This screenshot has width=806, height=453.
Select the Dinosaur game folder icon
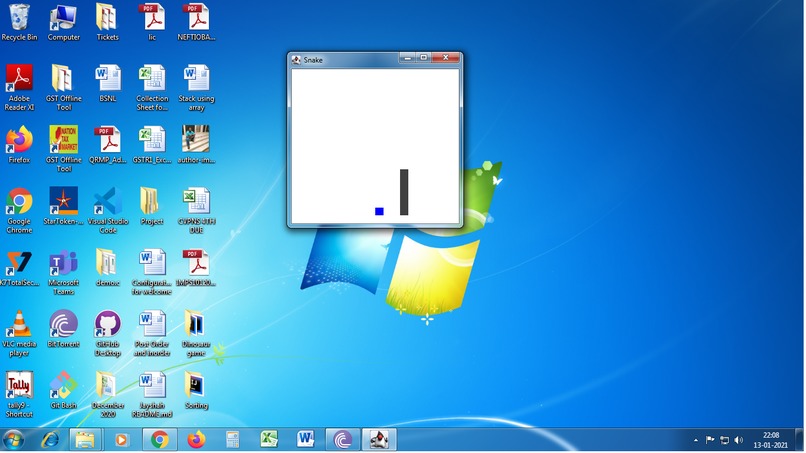196,333
